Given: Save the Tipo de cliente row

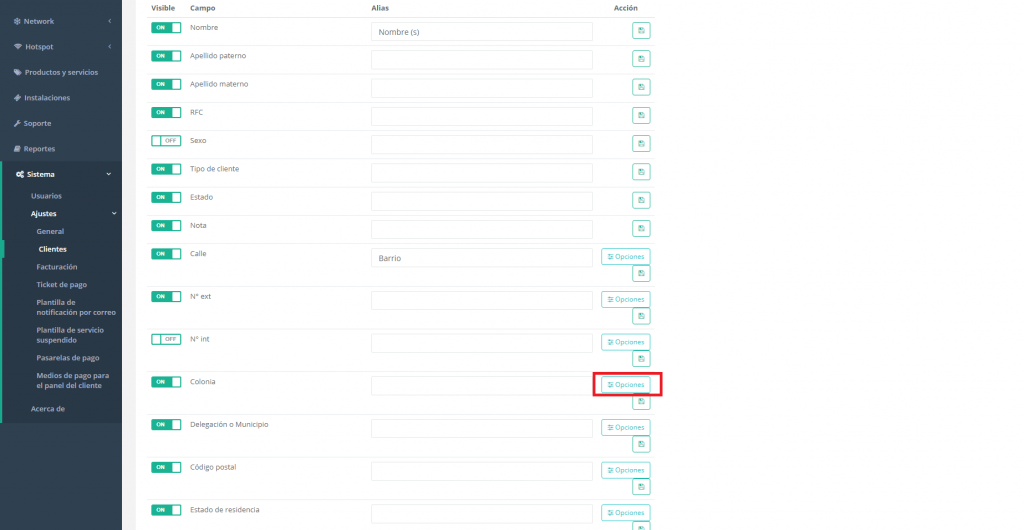Looking at the screenshot, I should pyautogui.click(x=641, y=172).
